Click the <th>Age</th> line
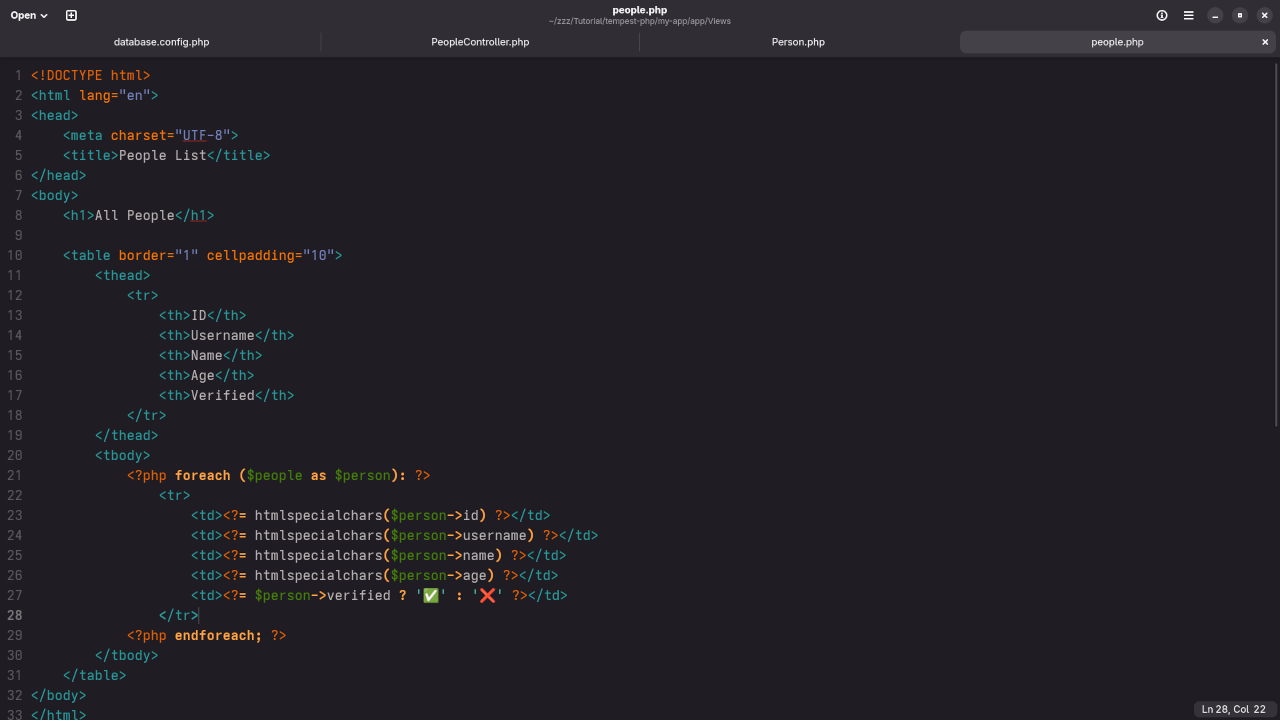This screenshot has height=720, width=1280. [x=207, y=375]
